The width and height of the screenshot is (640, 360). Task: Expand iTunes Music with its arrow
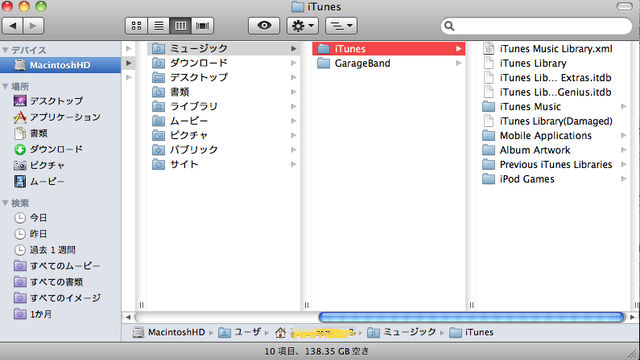point(624,107)
